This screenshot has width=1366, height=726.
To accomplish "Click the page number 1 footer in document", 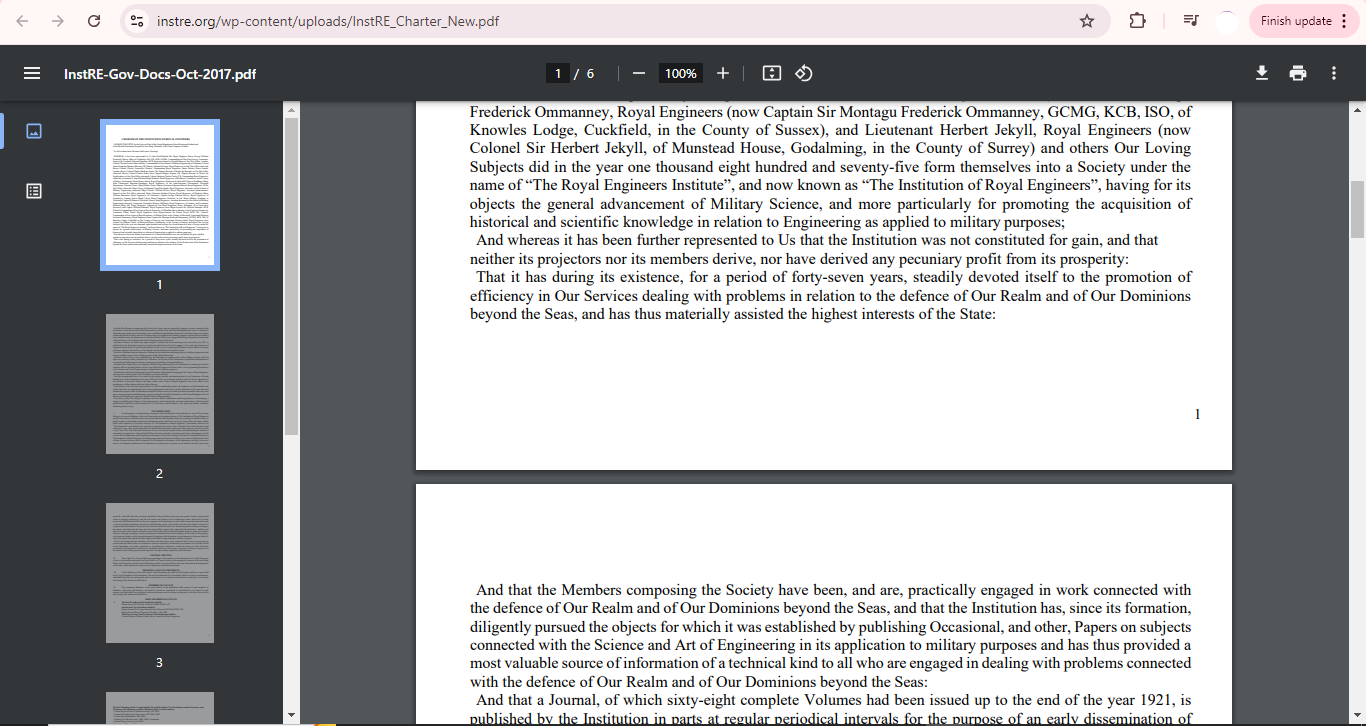I will point(1197,414).
